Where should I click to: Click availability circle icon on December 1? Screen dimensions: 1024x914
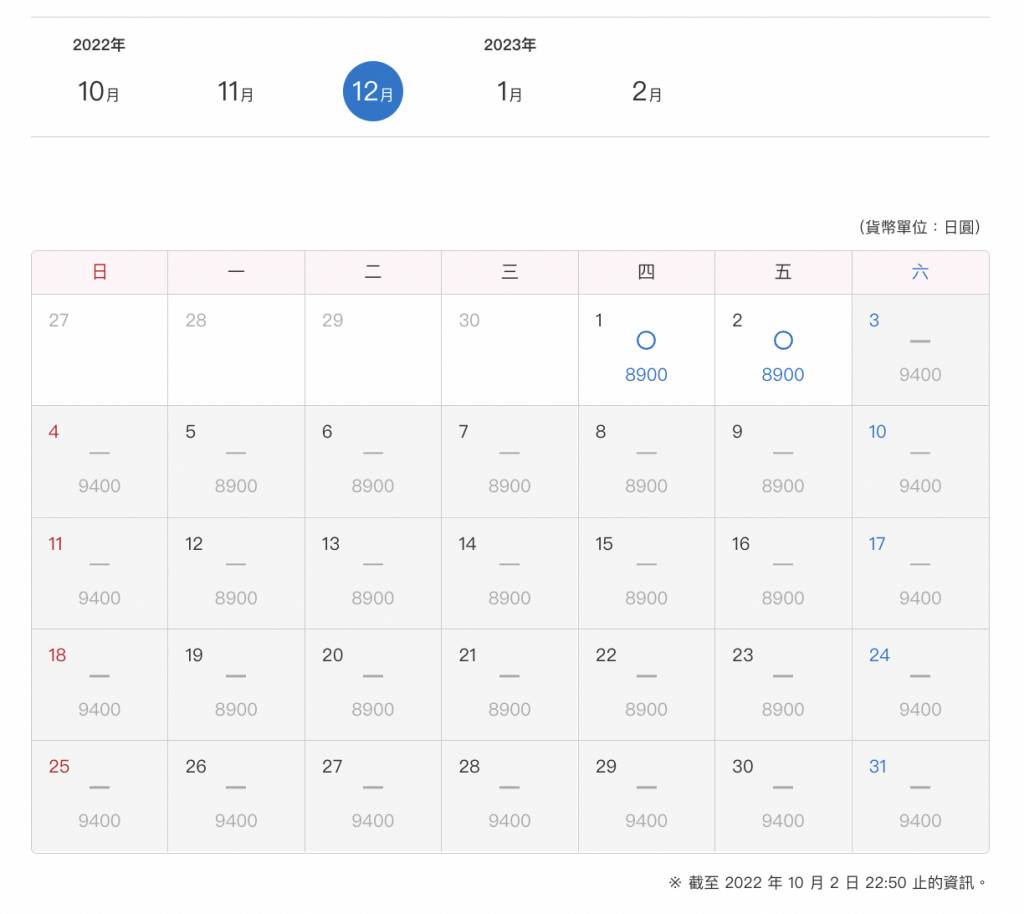(x=646, y=341)
